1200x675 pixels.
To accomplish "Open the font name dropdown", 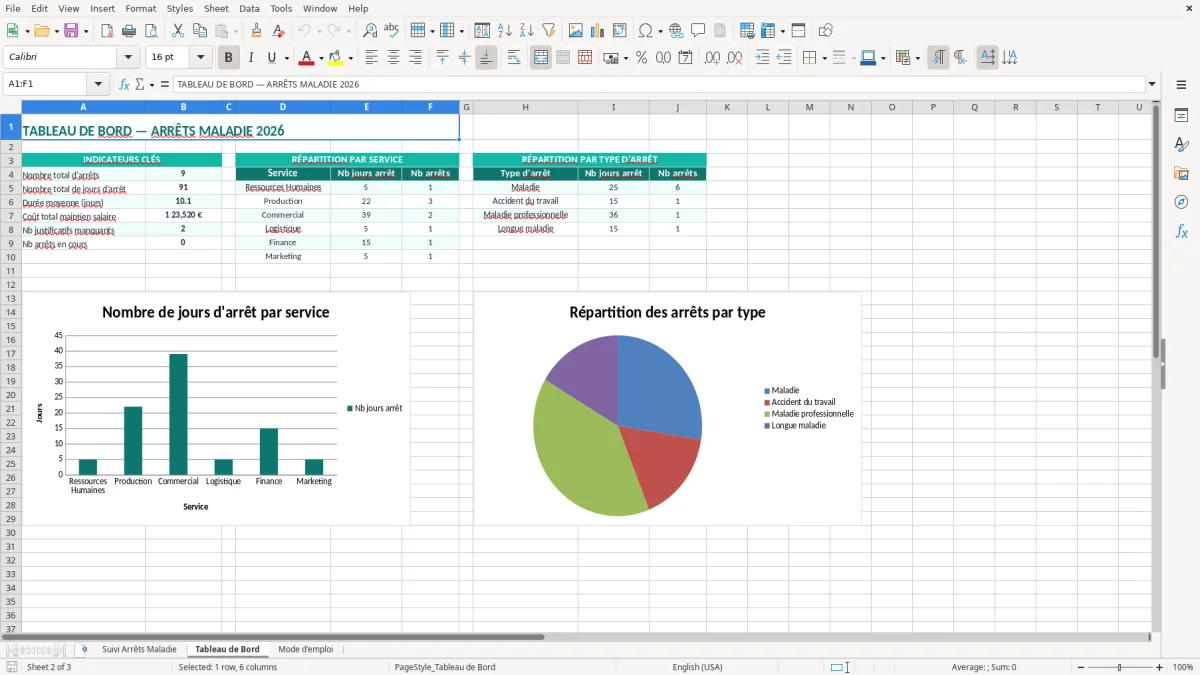I will pos(128,58).
